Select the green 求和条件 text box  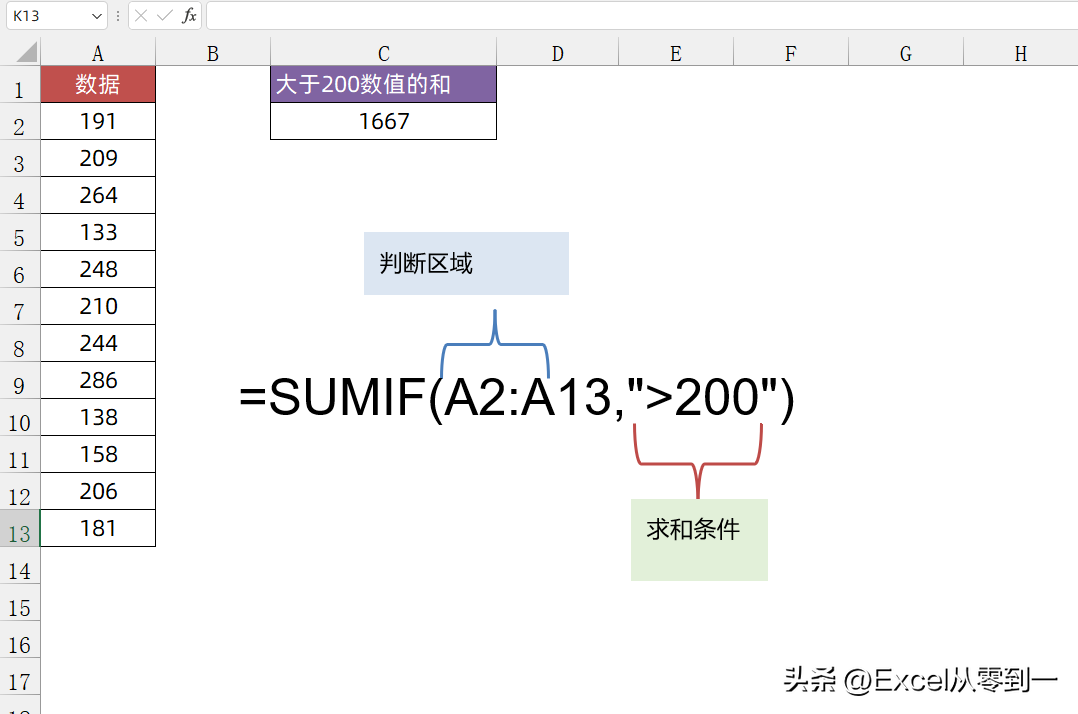[x=699, y=540]
